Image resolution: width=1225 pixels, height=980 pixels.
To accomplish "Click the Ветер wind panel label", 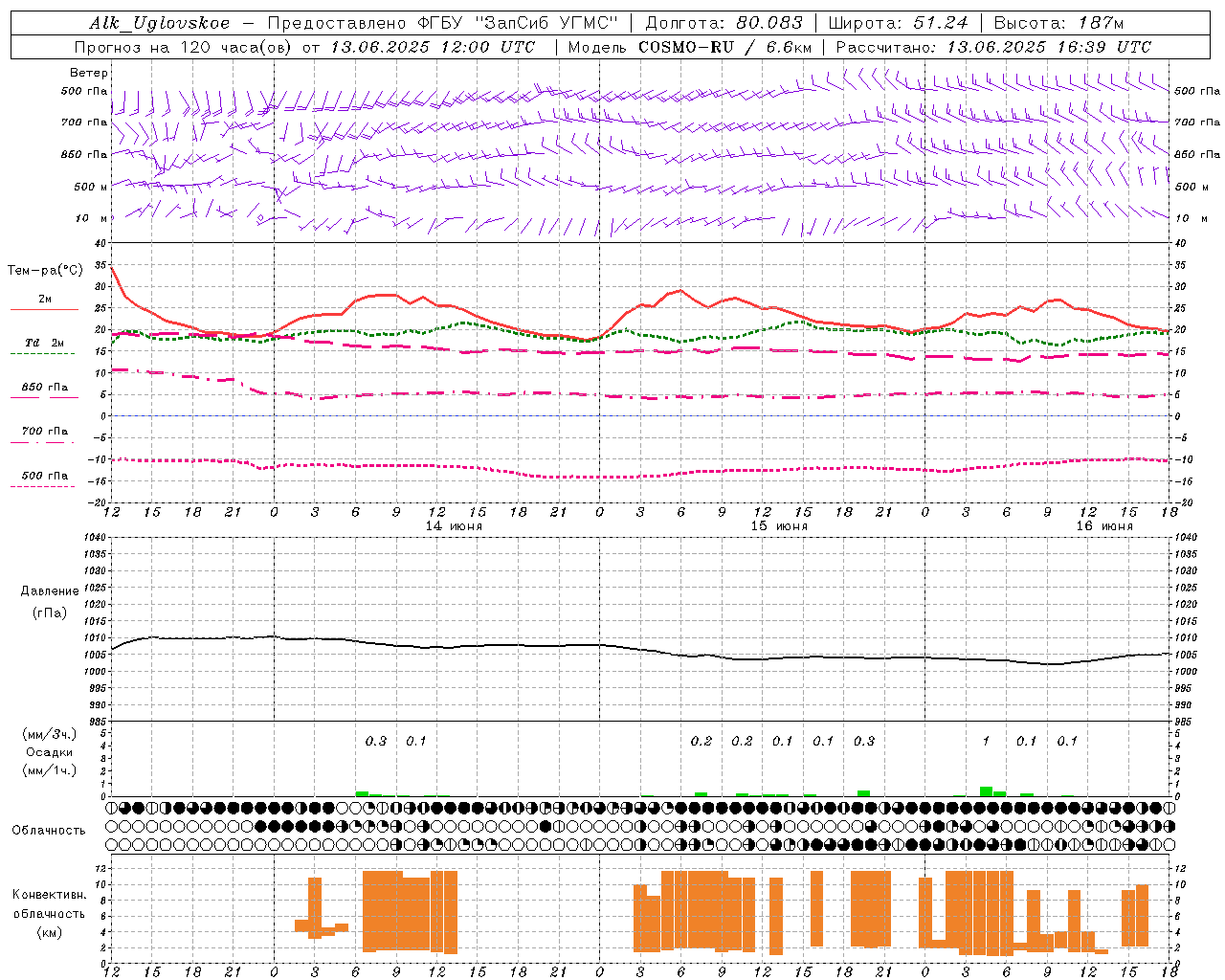I will (x=89, y=73).
